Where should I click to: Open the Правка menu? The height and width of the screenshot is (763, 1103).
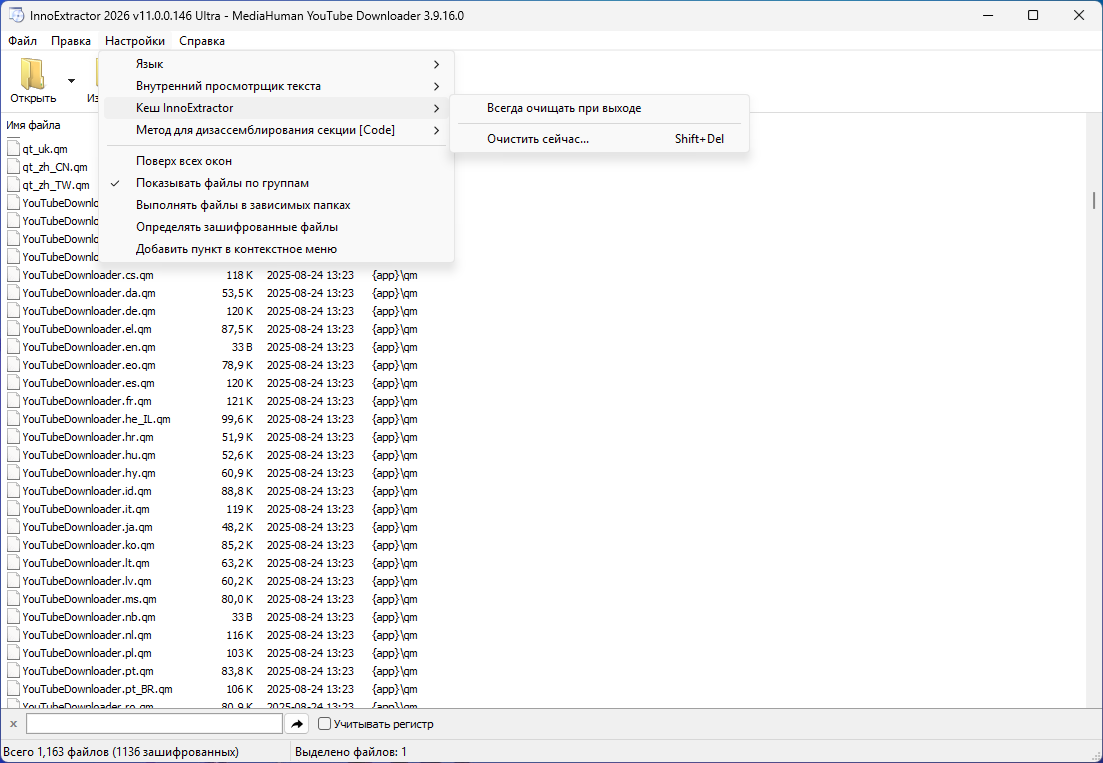pos(71,41)
